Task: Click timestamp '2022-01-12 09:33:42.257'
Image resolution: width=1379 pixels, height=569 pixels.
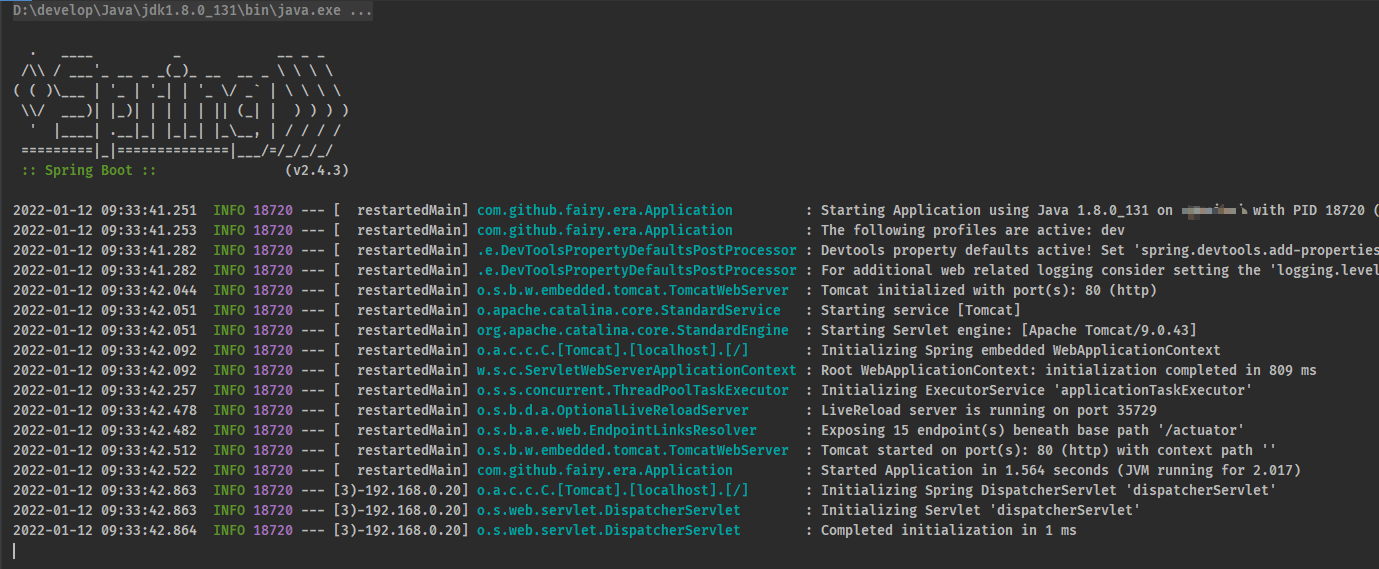Action: [x=105, y=390]
